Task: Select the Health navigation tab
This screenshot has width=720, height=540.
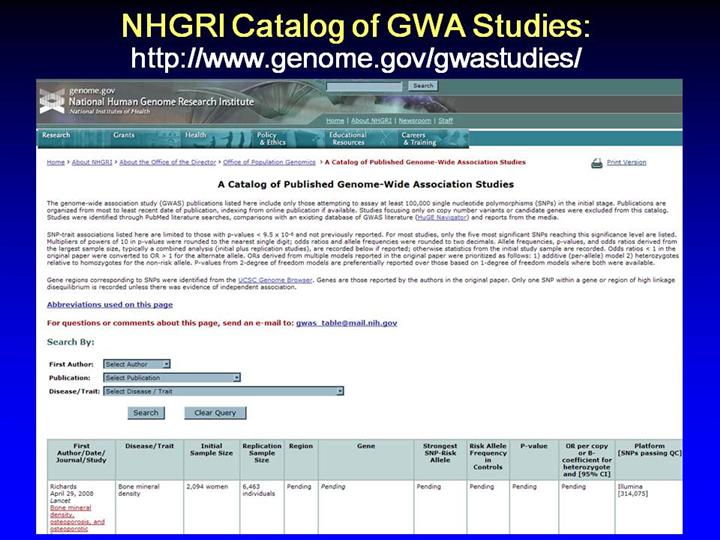Action: click(x=196, y=135)
